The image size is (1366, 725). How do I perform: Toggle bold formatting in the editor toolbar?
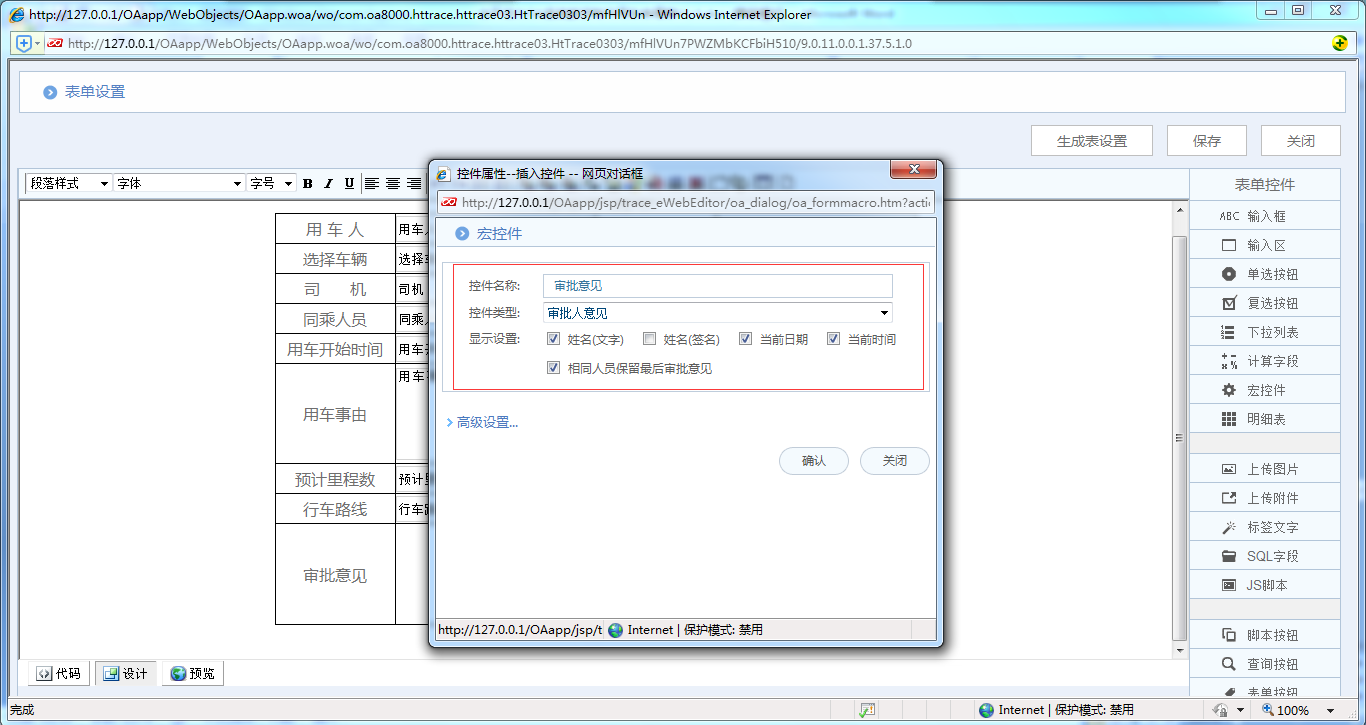[307, 183]
